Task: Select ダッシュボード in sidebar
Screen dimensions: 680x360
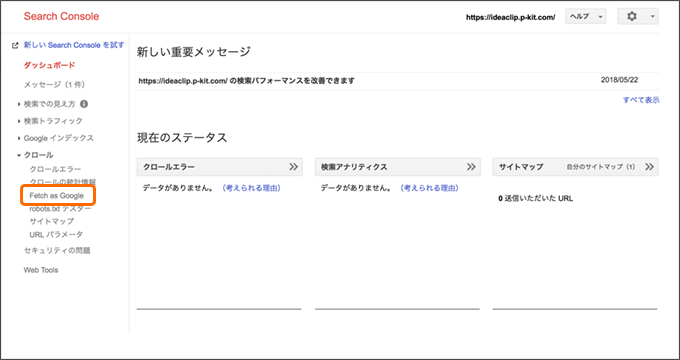Action: click(x=49, y=65)
